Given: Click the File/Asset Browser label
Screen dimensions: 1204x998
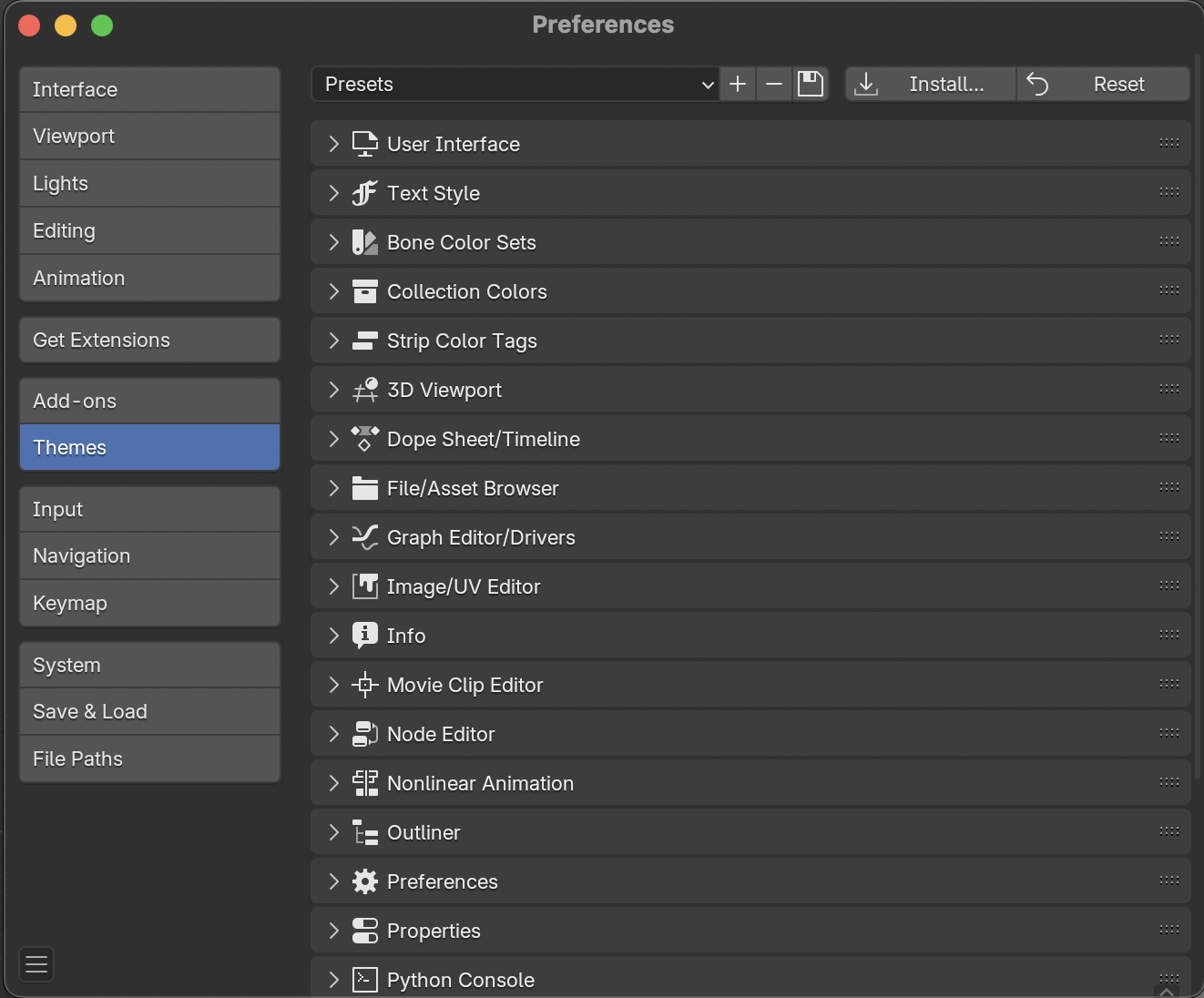Looking at the screenshot, I should click(473, 488).
